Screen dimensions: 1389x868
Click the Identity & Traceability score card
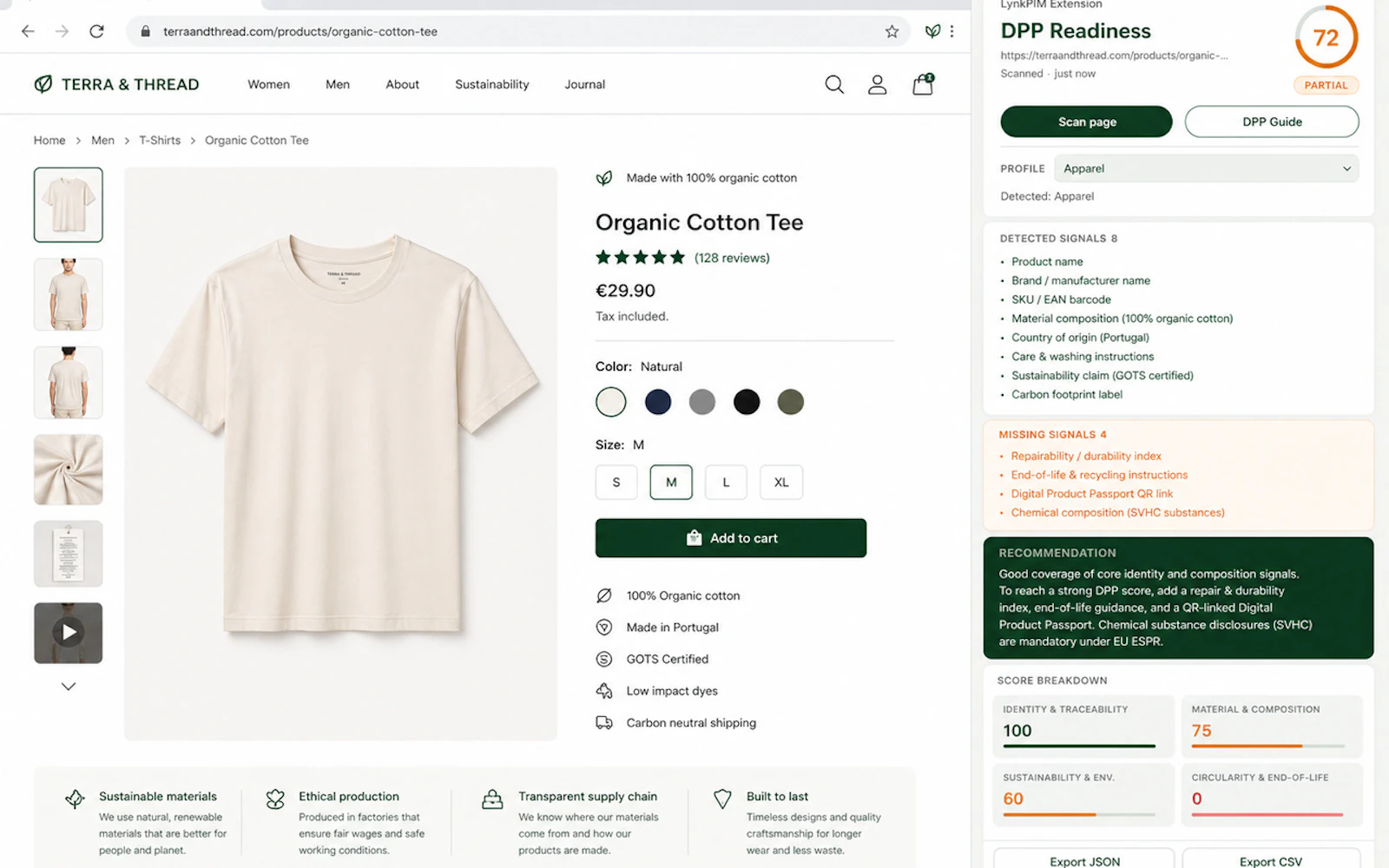coord(1083,727)
